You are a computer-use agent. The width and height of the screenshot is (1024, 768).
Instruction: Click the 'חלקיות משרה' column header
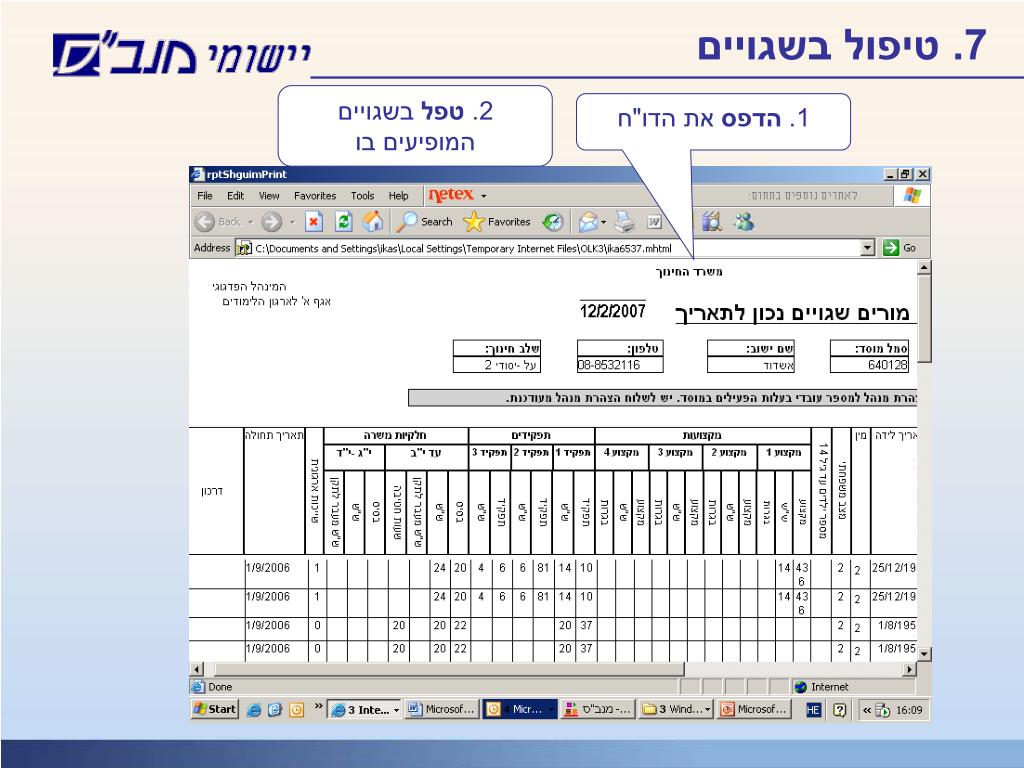395,435
